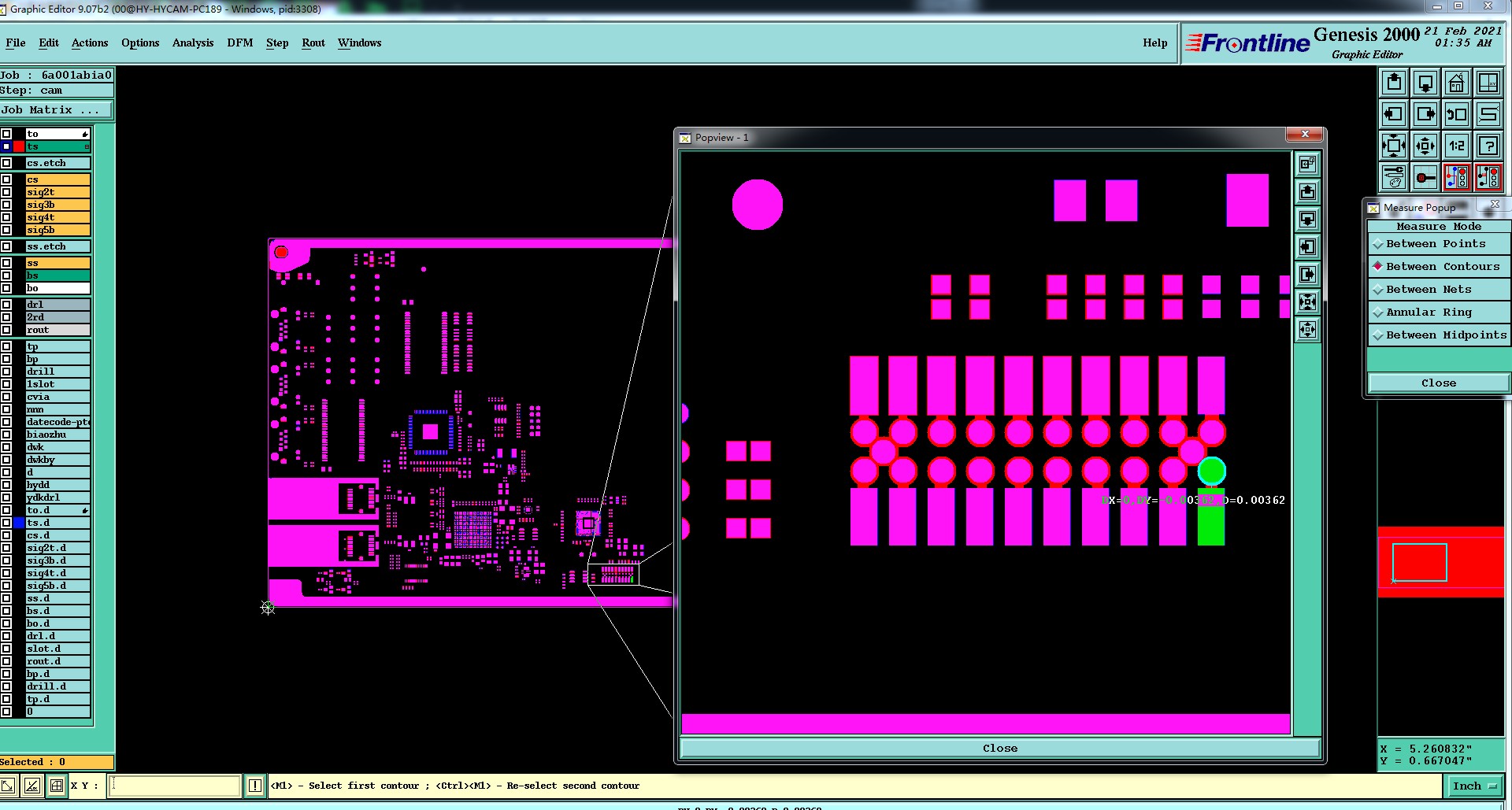The height and width of the screenshot is (810, 1512).
Task: Open the Help menu
Action: pyautogui.click(x=1155, y=43)
